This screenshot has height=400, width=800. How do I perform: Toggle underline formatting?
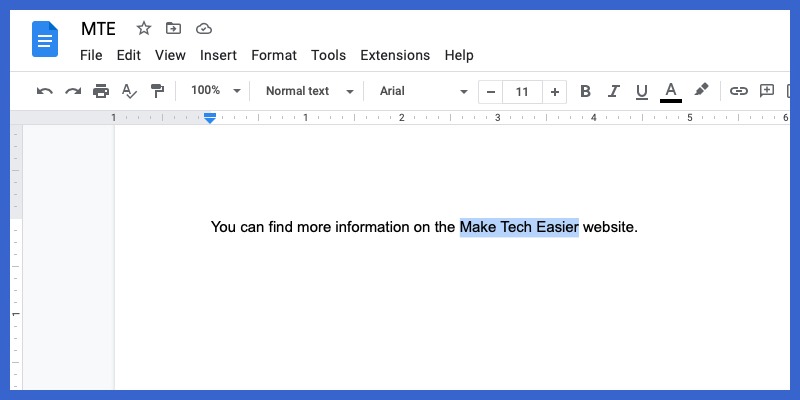point(642,92)
